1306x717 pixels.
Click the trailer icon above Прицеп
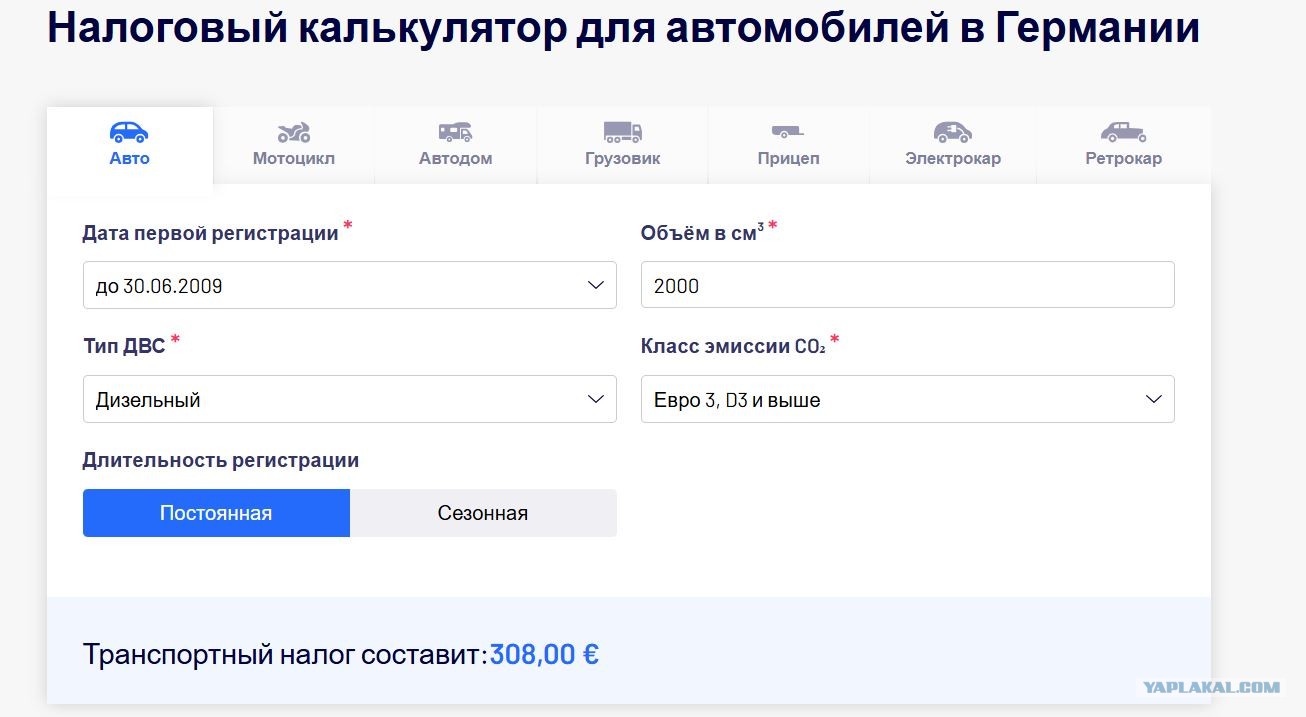[788, 132]
